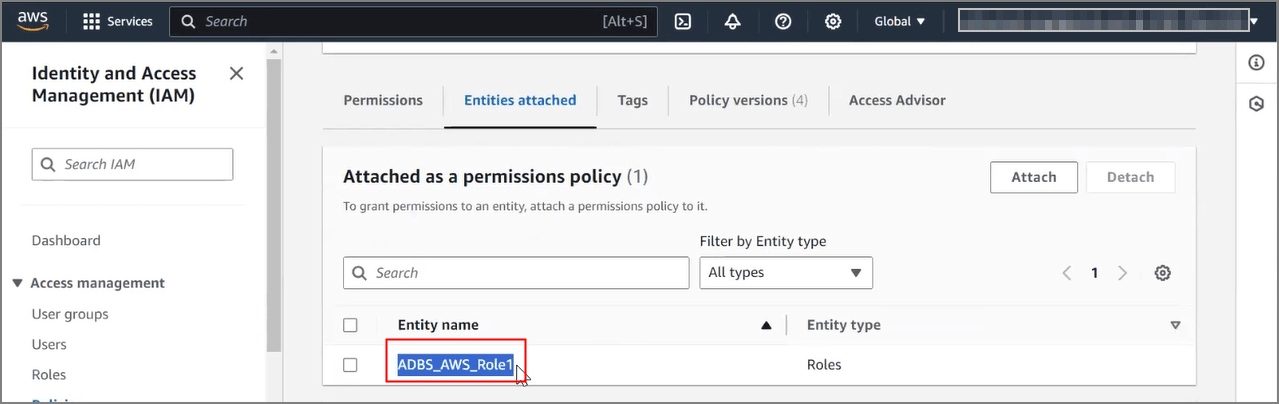This screenshot has height=404, width=1279.
Task: Close the IAM navigation panel
Action: pyautogui.click(x=236, y=73)
